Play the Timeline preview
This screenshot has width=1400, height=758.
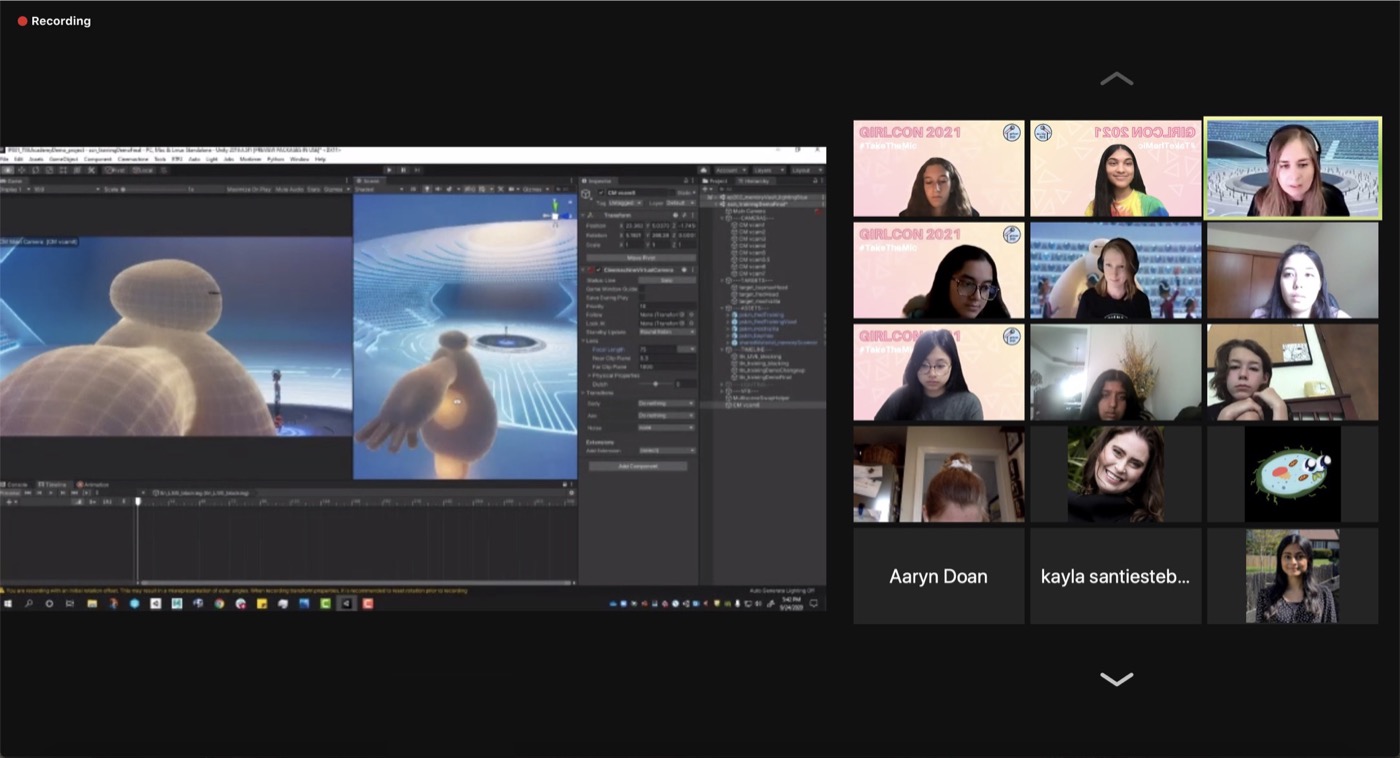[49, 493]
